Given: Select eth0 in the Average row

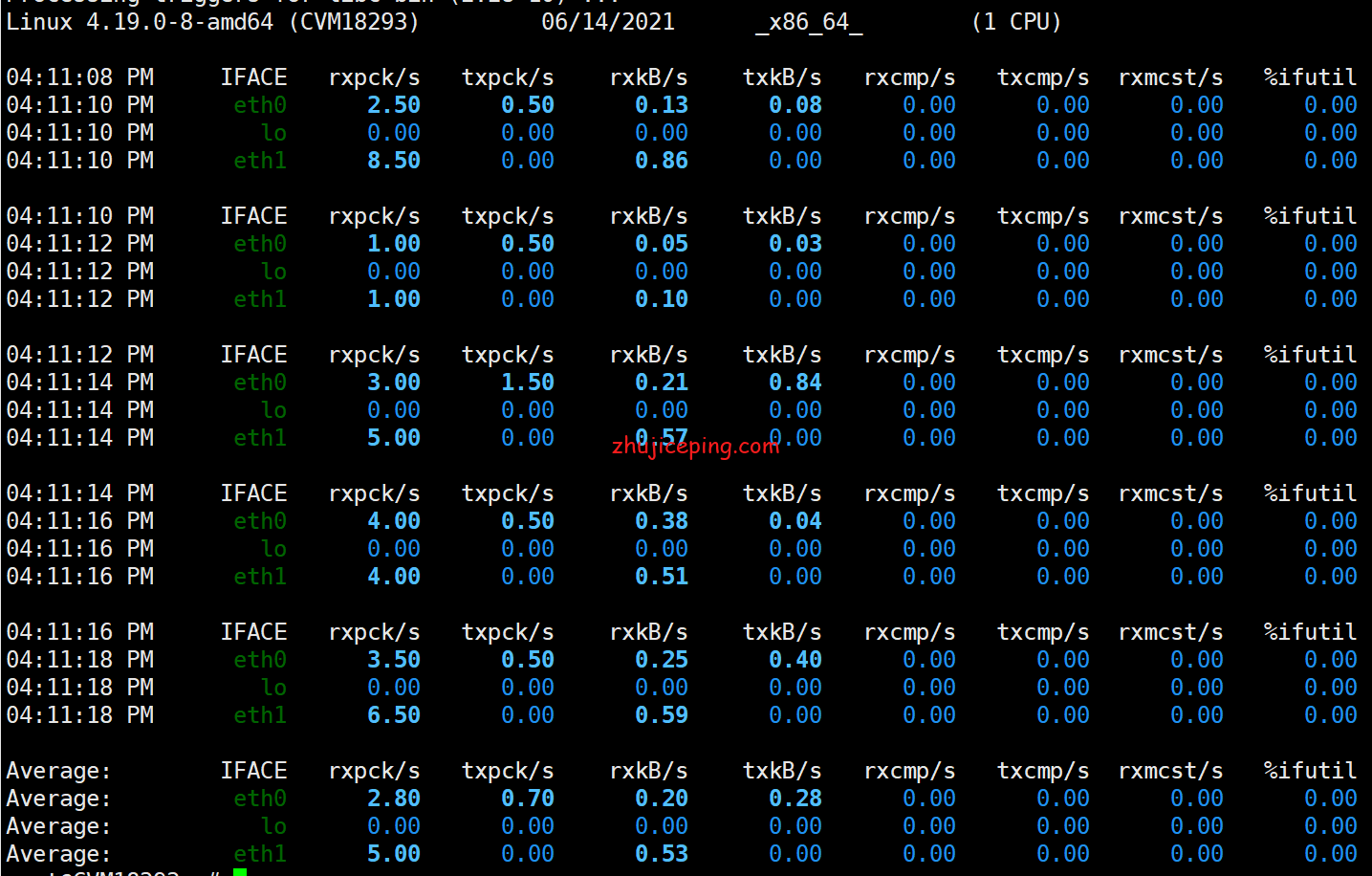Looking at the screenshot, I should pyautogui.click(x=260, y=799).
